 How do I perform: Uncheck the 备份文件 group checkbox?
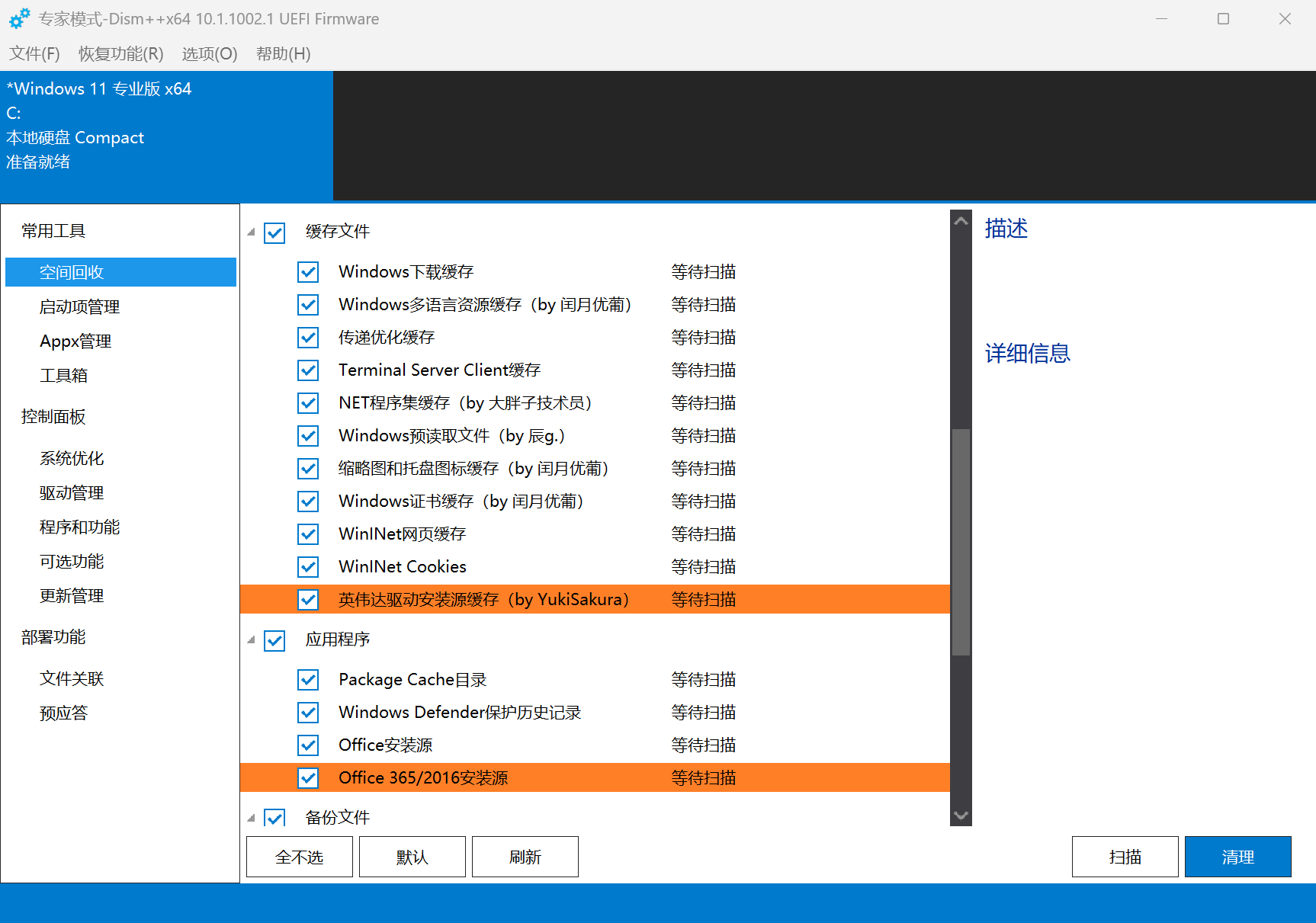[x=274, y=818]
